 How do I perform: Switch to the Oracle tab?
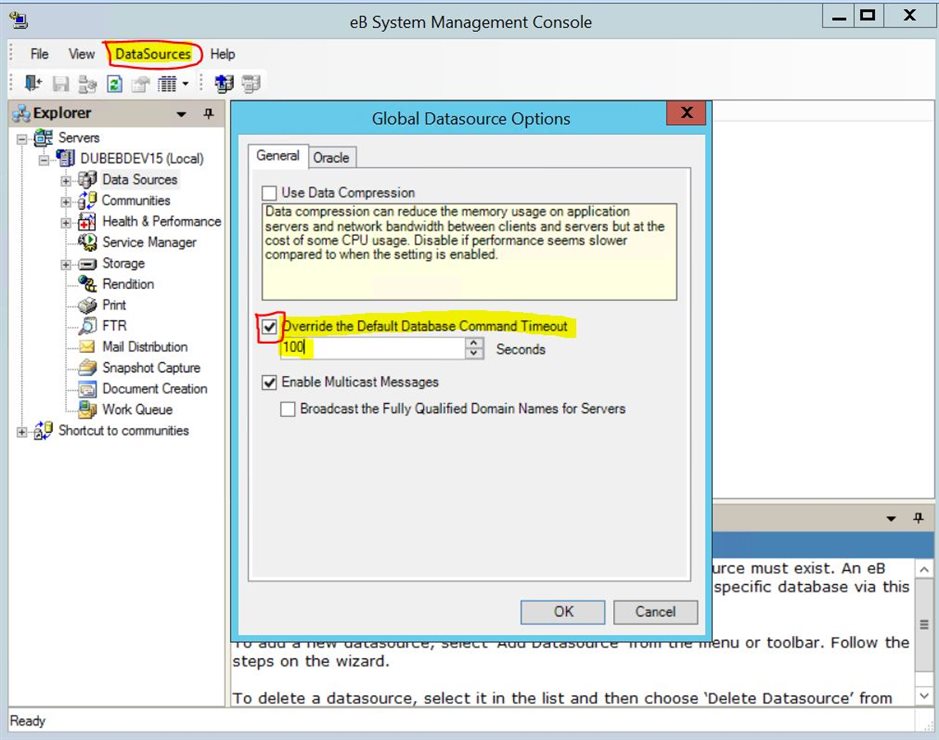pyautogui.click(x=332, y=157)
